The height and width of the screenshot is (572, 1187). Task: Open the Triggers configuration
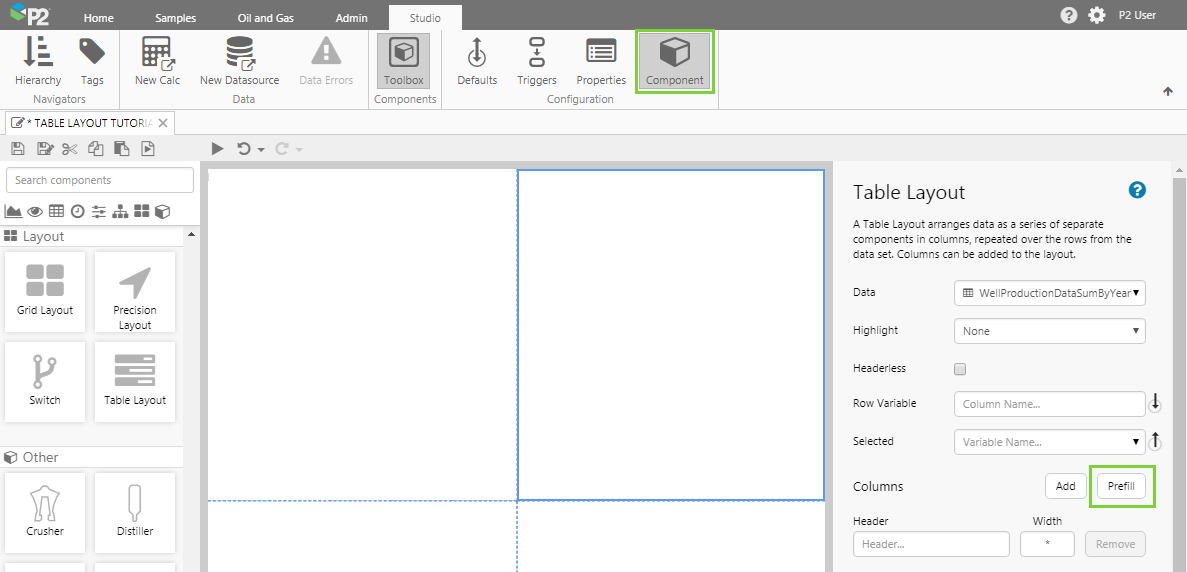pos(537,61)
